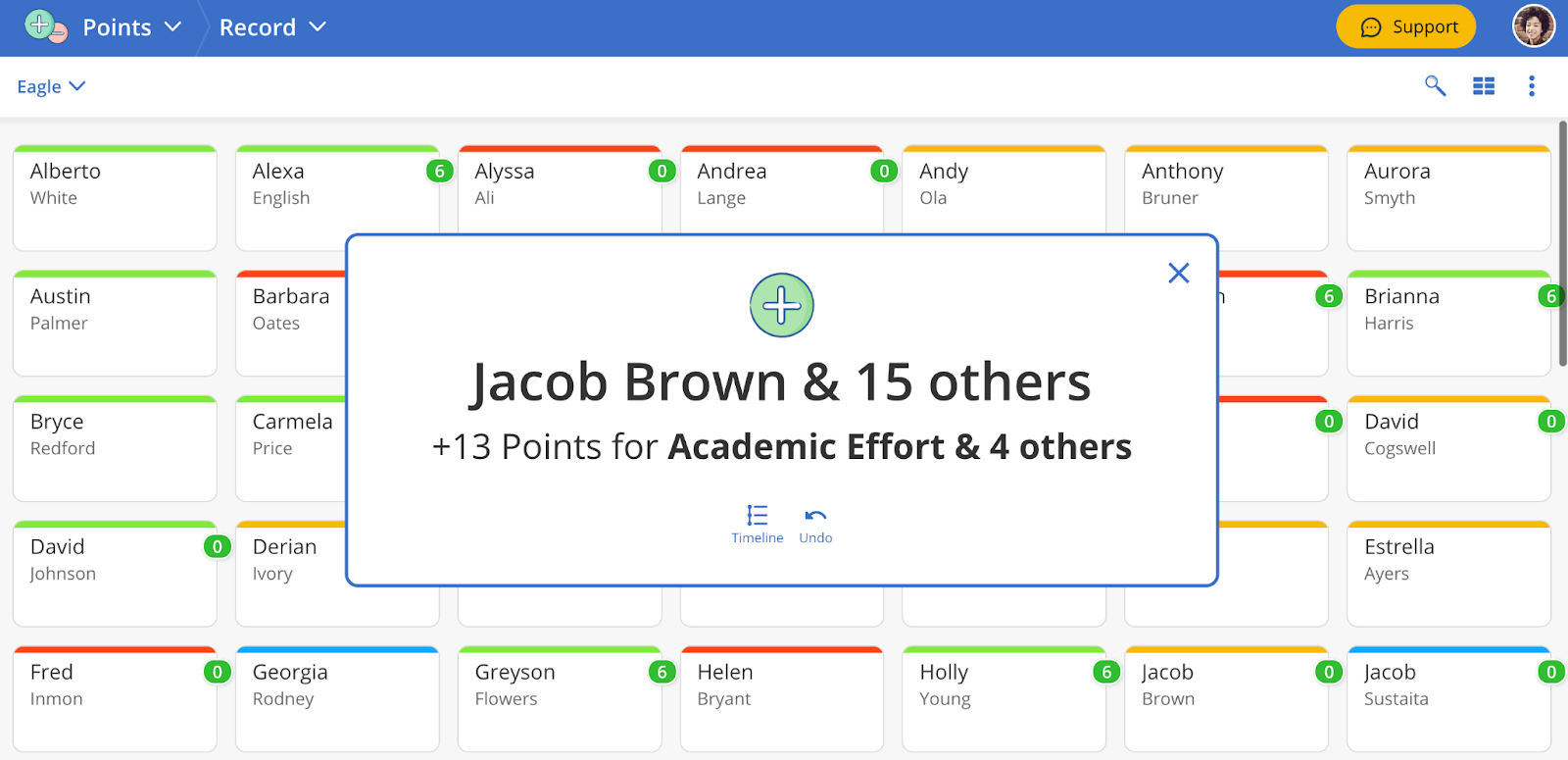Click the red zero badge on Fred Inmon
1568x760 pixels.
click(x=217, y=672)
